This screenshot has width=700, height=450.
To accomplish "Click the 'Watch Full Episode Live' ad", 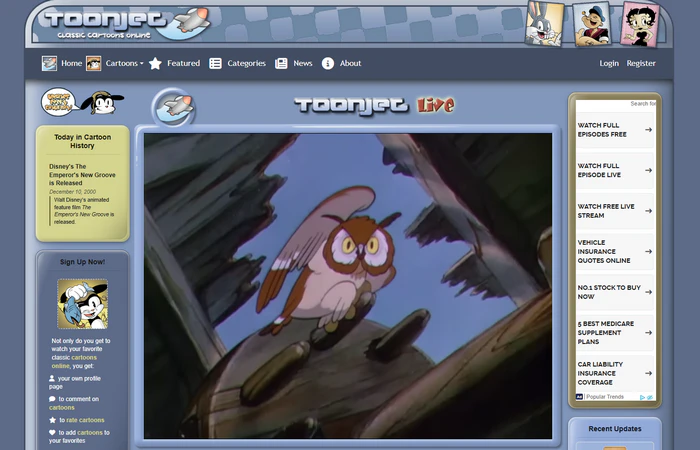I will click(615, 171).
